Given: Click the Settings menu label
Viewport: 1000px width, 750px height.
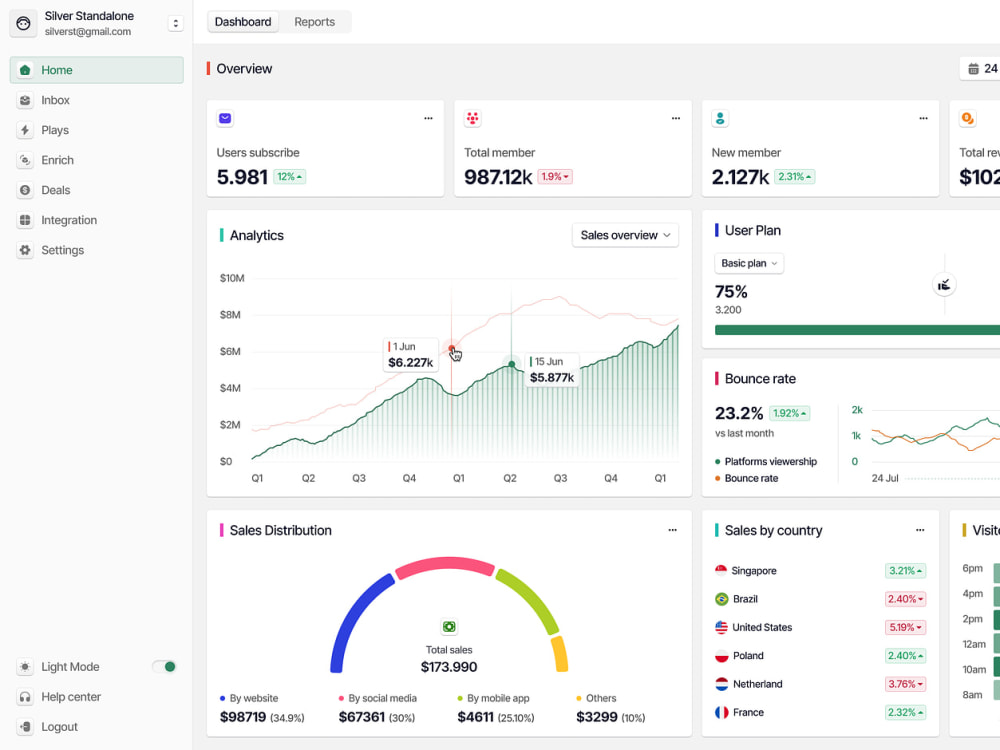Looking at the screenshot, I should coord(62,250).
